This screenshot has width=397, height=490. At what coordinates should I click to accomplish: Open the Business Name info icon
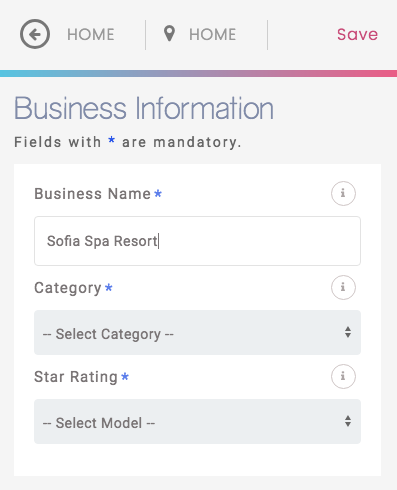tap(343, 193)
